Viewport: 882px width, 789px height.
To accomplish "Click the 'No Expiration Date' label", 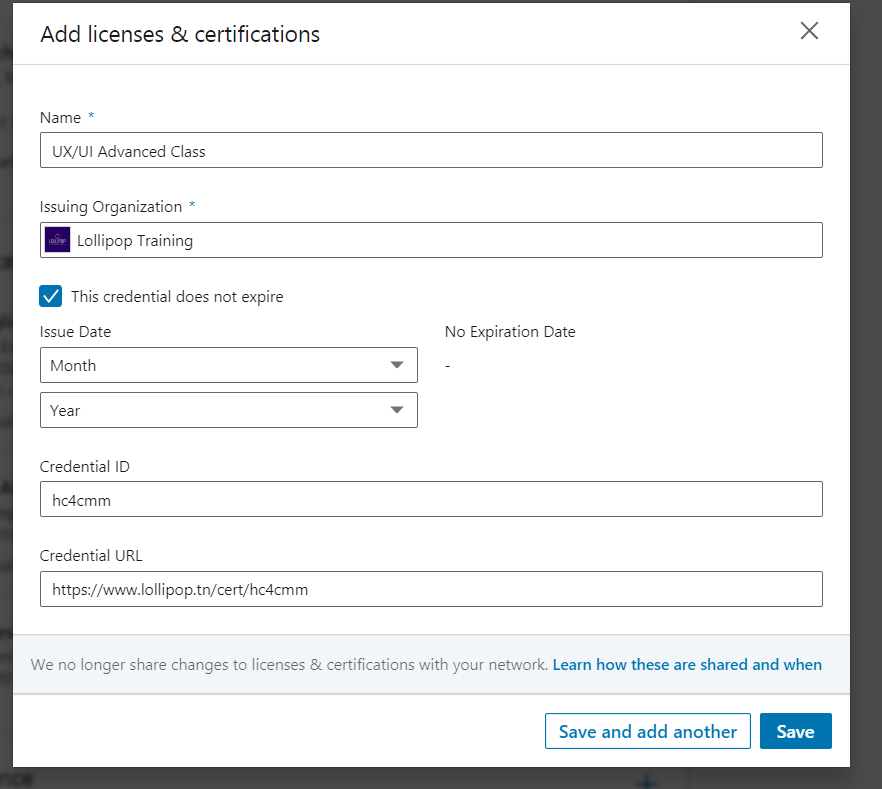I will [x=510, y=332].
